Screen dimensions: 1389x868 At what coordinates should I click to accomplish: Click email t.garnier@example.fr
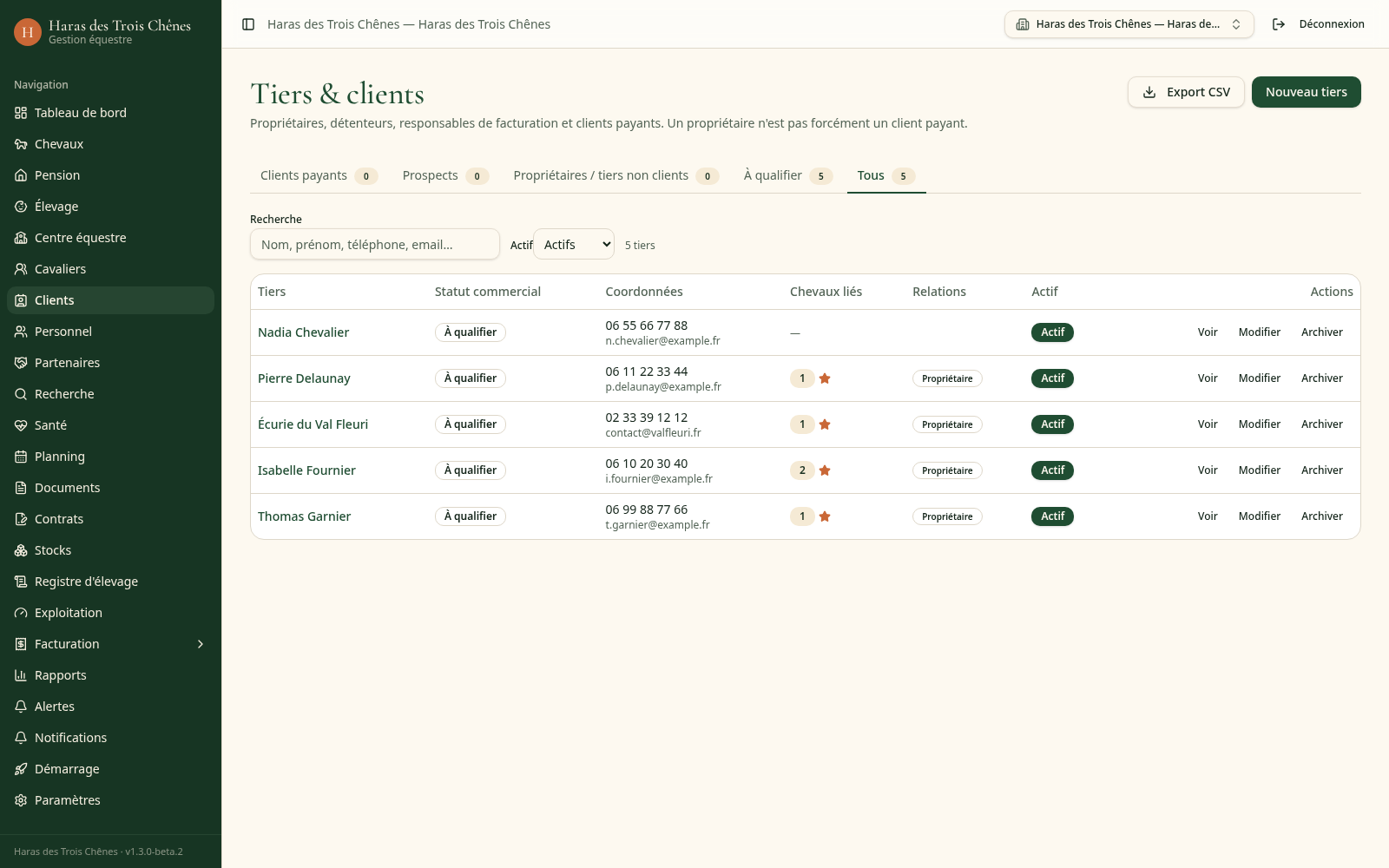[657, 525]
